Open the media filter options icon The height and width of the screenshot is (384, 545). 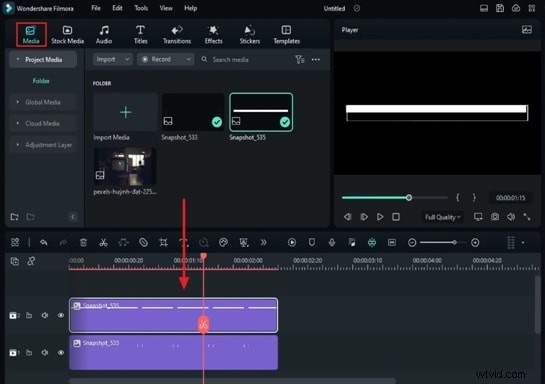tap(299, 60)
